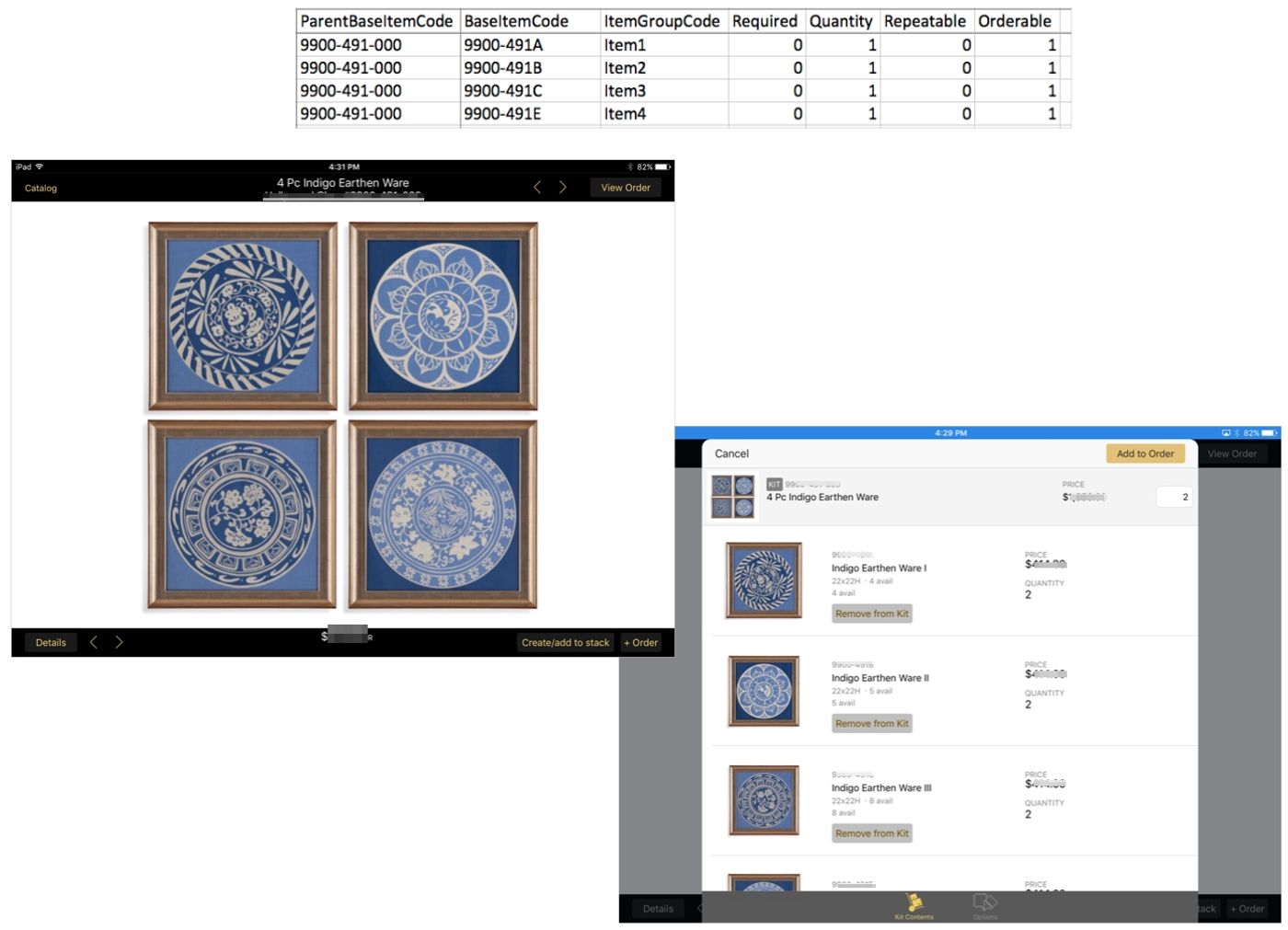
Task: Tap + Order below the four framed prints
Action: (641, 642)
